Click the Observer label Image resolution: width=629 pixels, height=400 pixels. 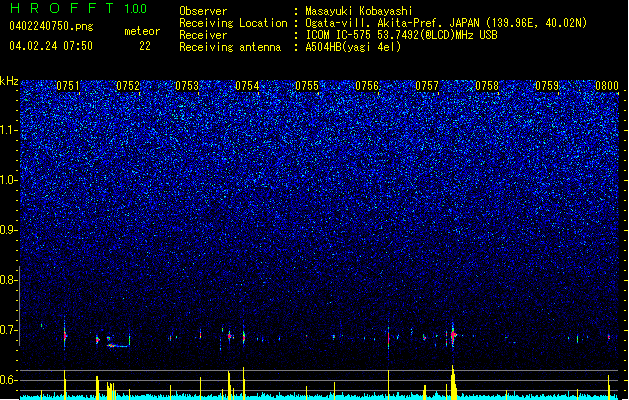(203, 11)
